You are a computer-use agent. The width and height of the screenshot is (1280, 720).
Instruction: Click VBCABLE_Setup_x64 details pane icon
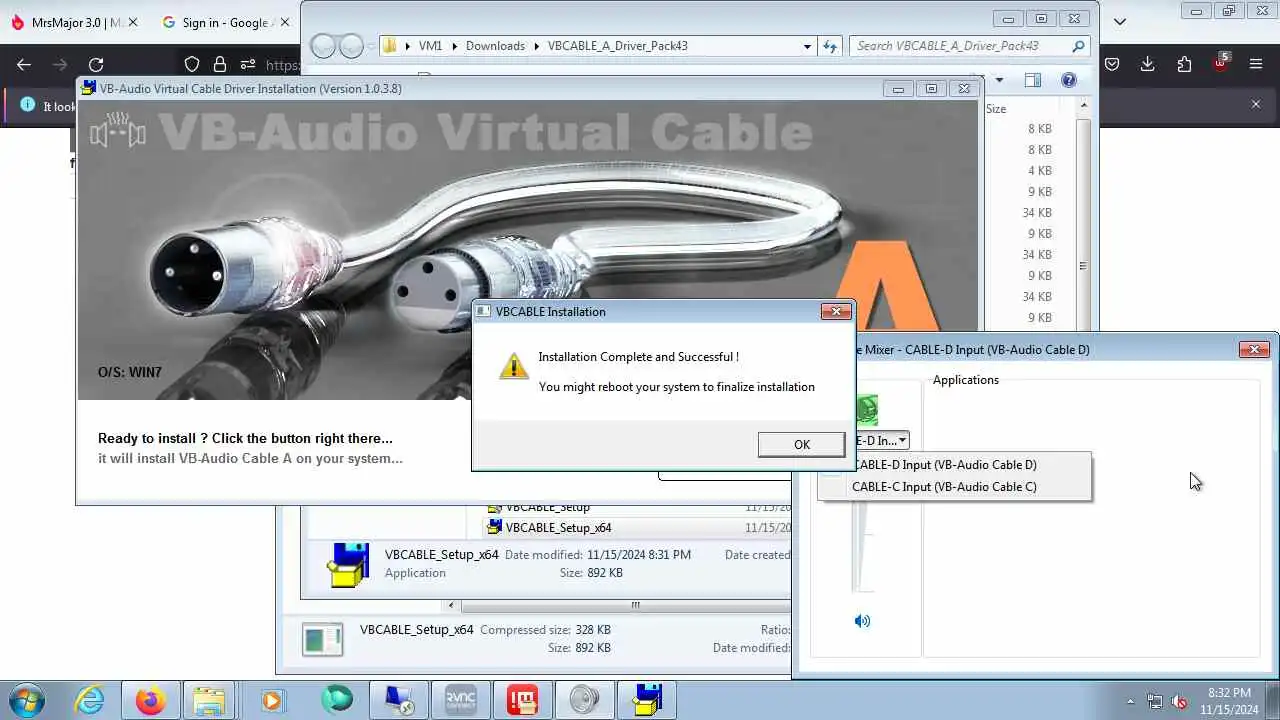(347, 564)
